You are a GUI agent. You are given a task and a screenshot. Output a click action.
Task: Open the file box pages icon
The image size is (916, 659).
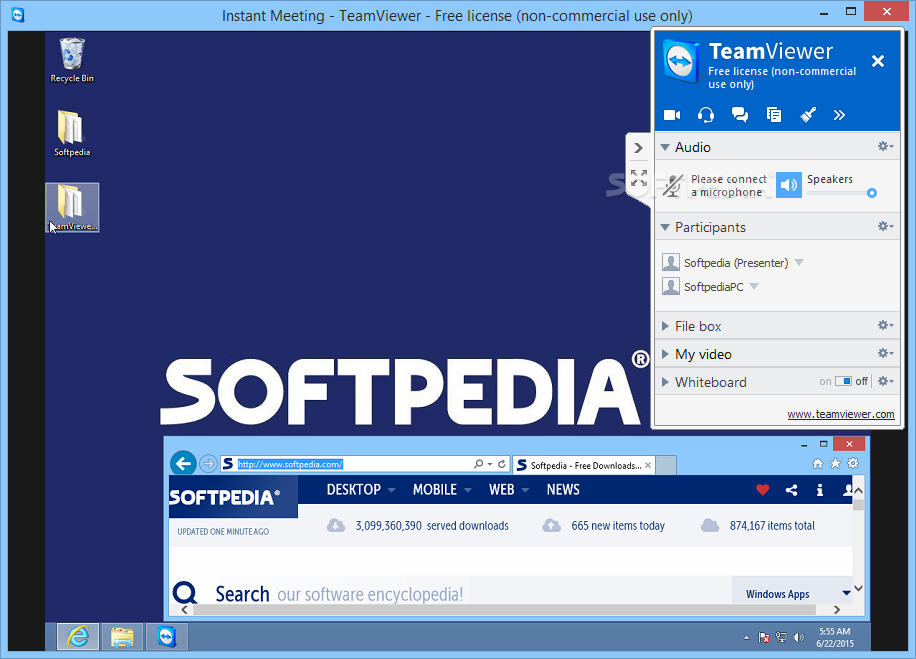(x=773, y=115)
